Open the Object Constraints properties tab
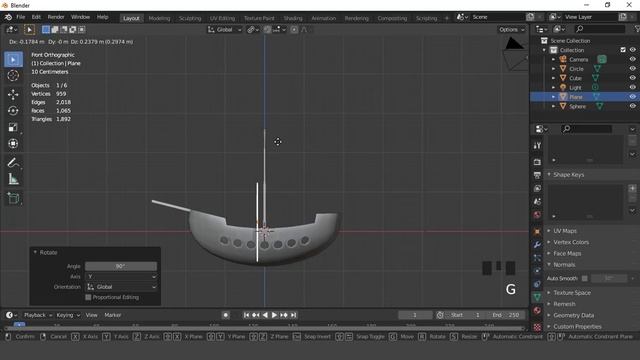 [x=537, y=284]
